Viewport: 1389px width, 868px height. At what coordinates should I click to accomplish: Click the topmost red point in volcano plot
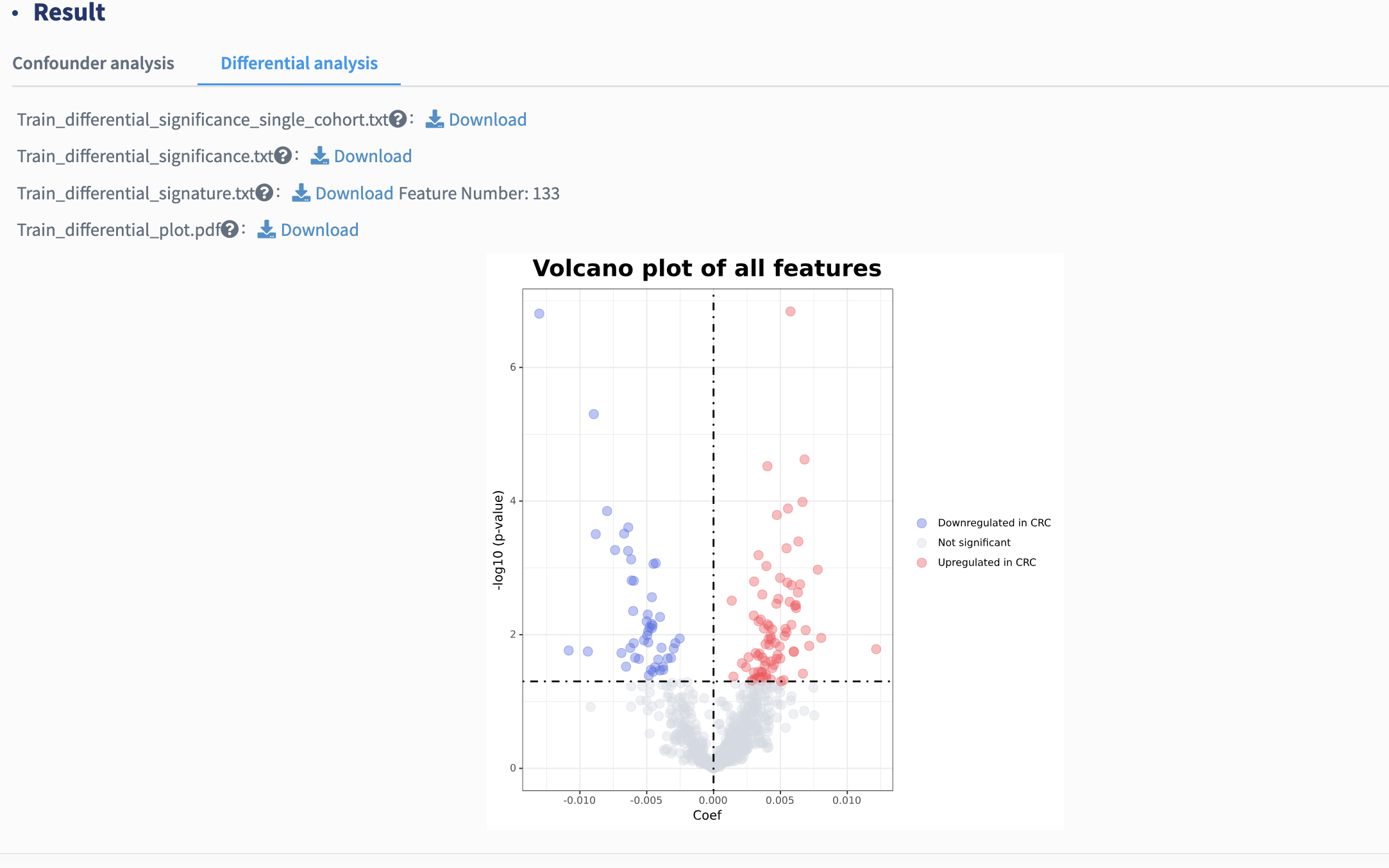(790, 312)
